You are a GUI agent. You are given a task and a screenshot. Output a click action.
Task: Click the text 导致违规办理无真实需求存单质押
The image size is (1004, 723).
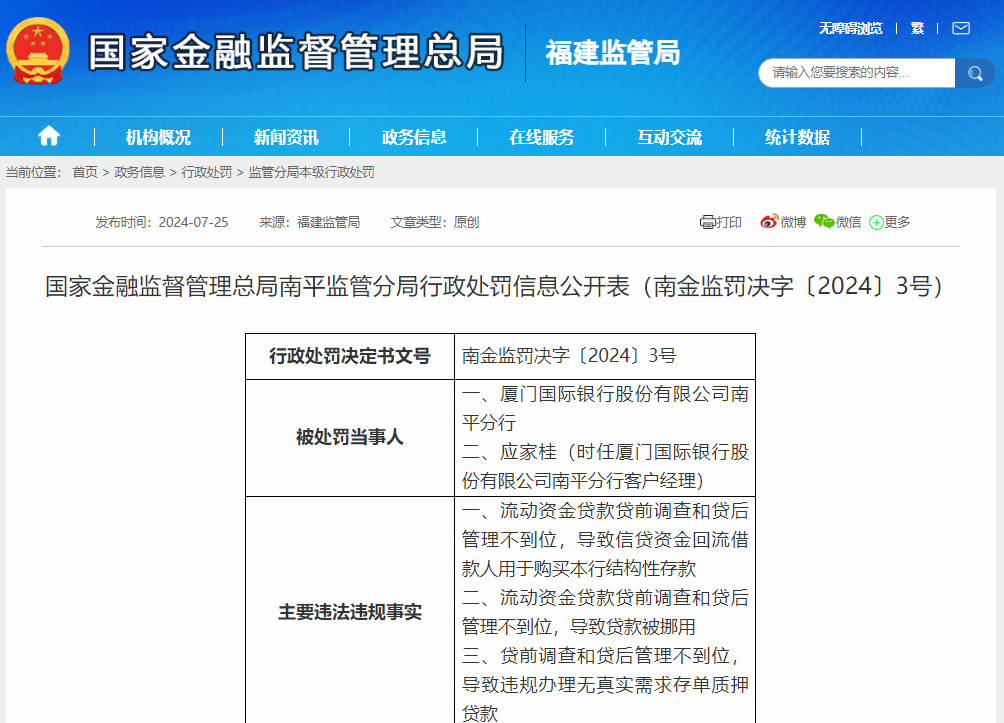tap(605, 685)
